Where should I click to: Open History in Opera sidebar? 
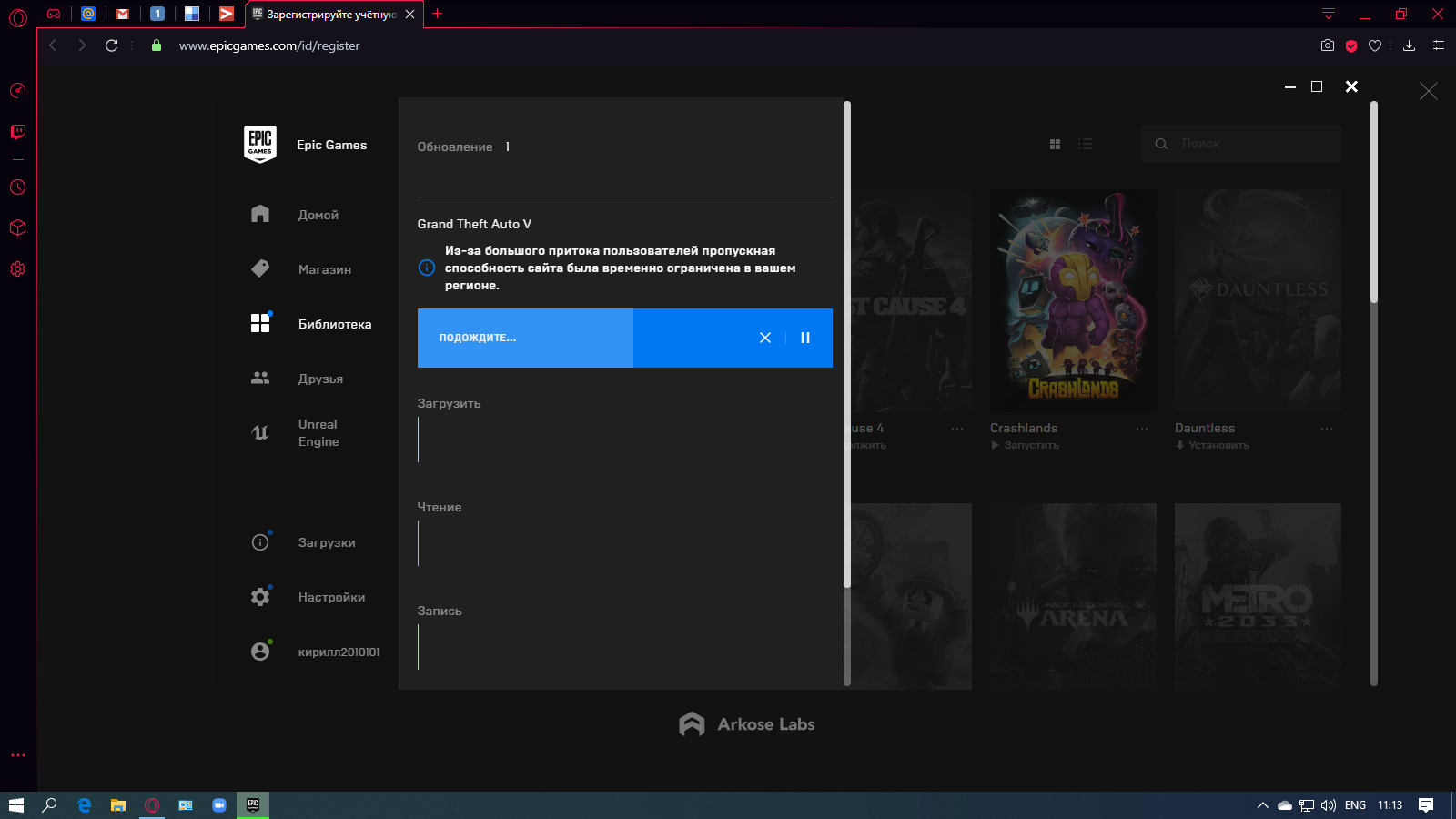(x=17, y=187)
